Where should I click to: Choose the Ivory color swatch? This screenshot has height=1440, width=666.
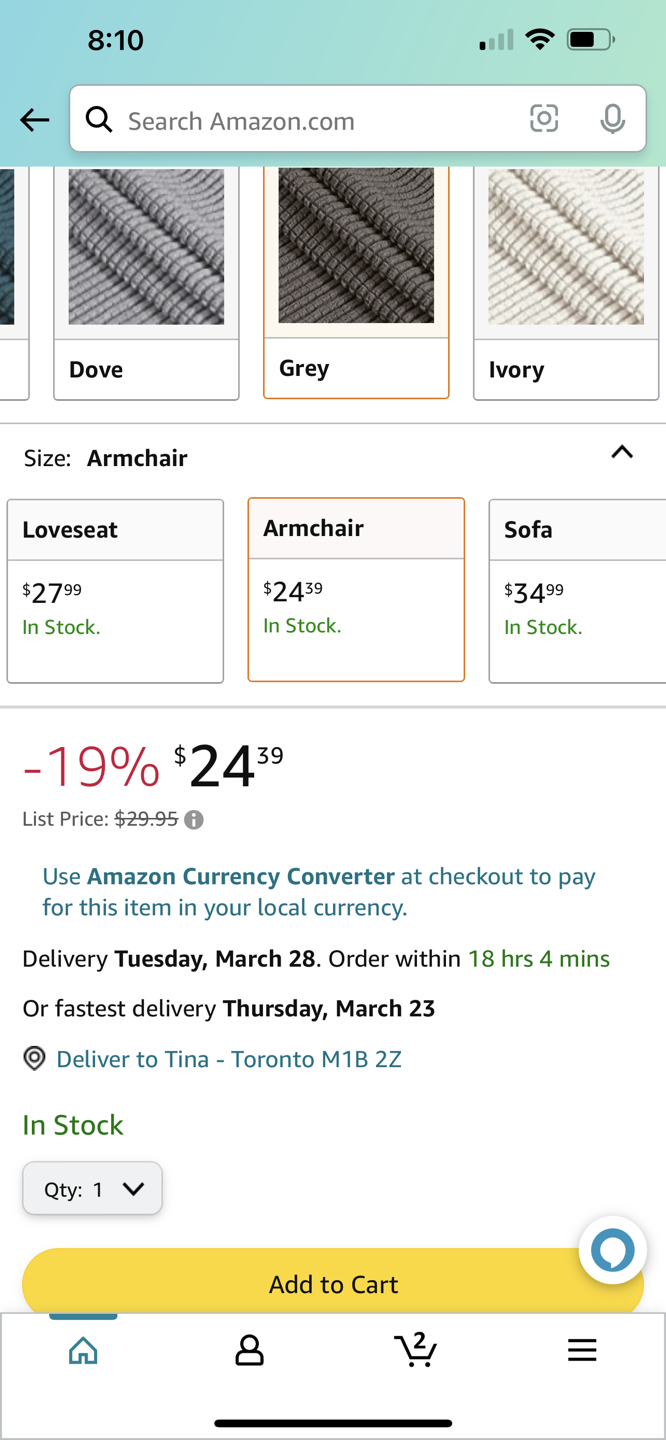(x=566, y=284)
